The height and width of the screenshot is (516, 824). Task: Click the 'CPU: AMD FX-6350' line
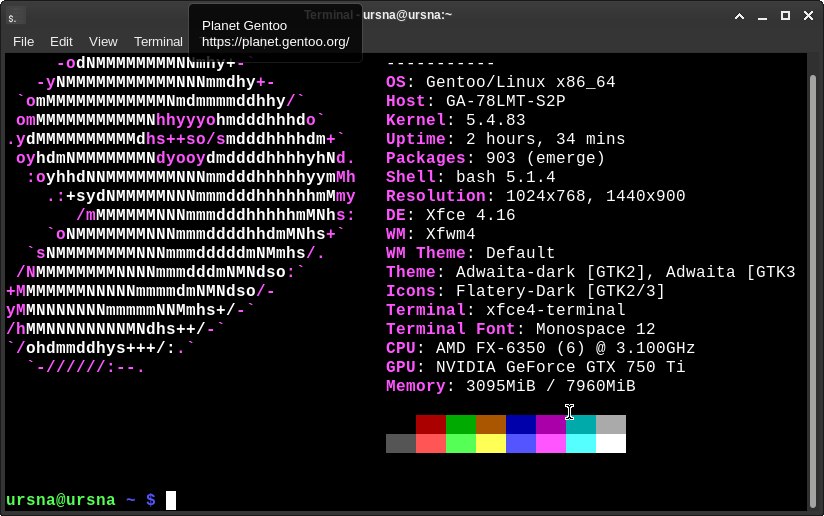(x=541, y=348)
